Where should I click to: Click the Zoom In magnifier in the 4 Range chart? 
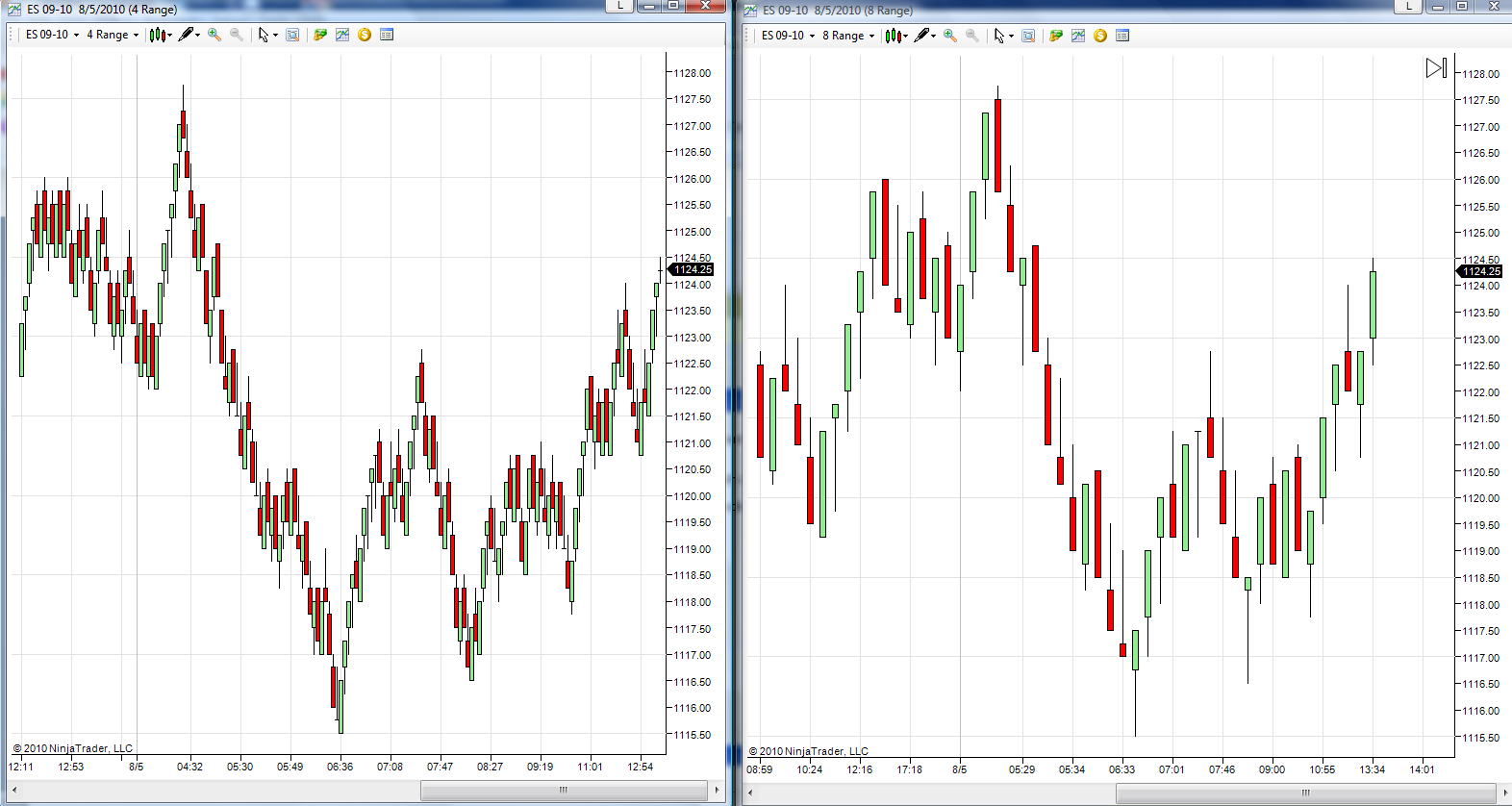pos(214,35)
